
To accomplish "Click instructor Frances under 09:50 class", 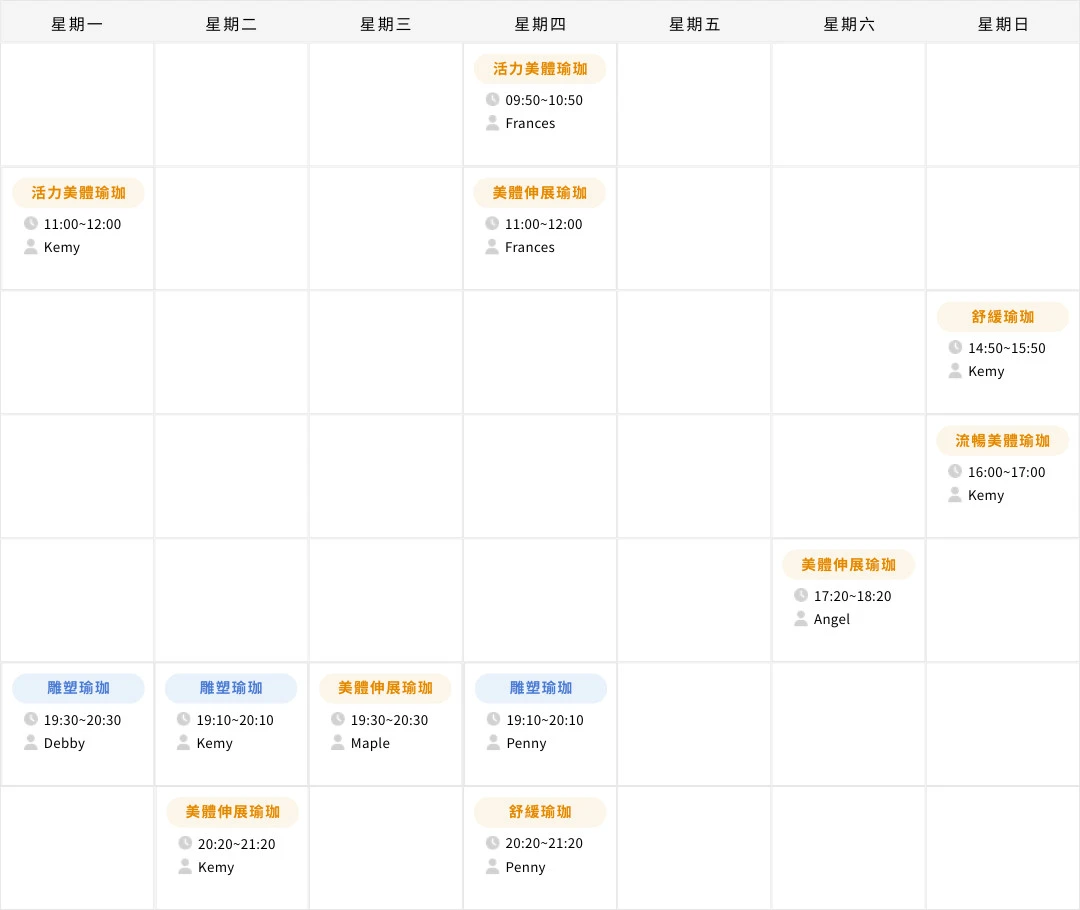I will tap(530, 123).
